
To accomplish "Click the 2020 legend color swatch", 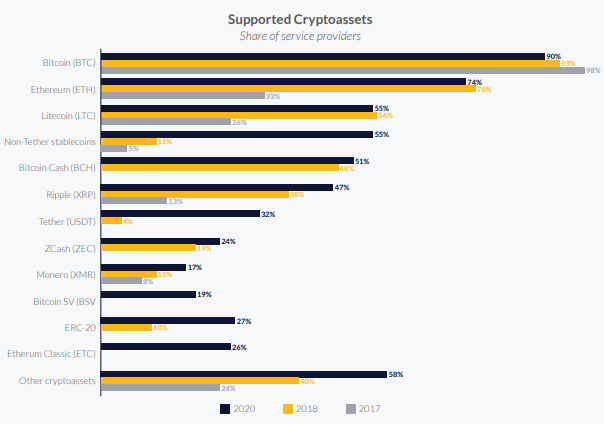I will tap(225, 408).
